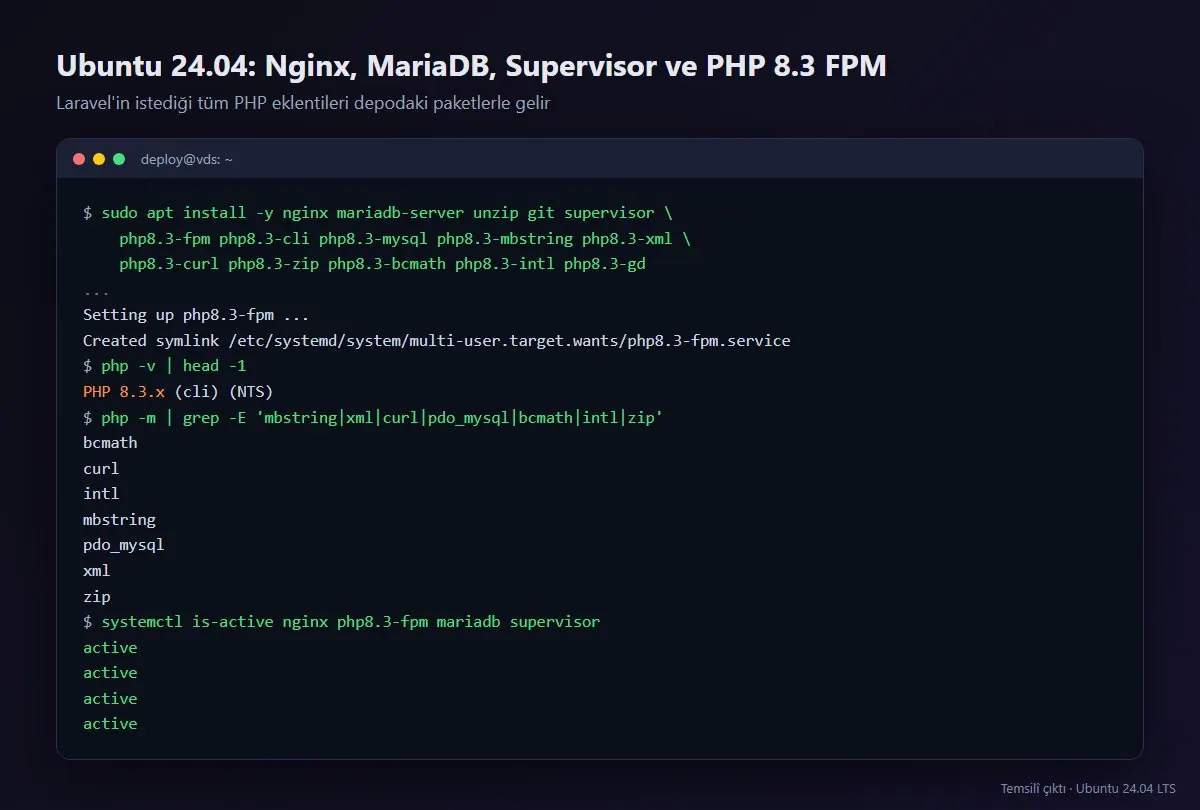Click the red close dot in terminal header
Image resolution: width=1200 pixels, height=810 pixels.
(x=79, y=159)
